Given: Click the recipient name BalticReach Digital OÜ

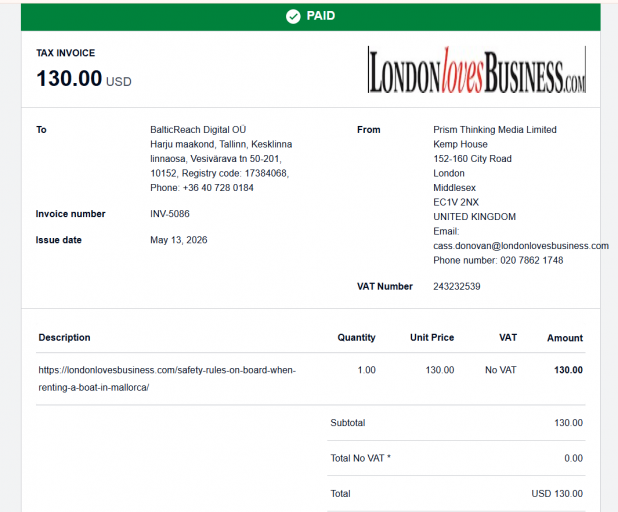Looking at the screenshot, I should [x=198, y=130].
